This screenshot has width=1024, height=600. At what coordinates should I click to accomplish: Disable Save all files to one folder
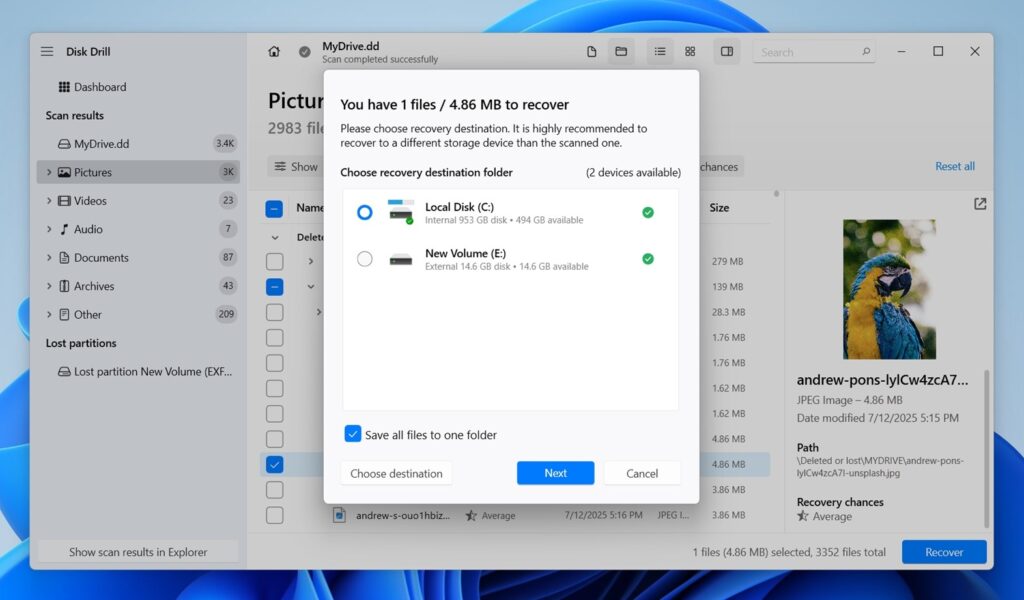tap(353, 433)
